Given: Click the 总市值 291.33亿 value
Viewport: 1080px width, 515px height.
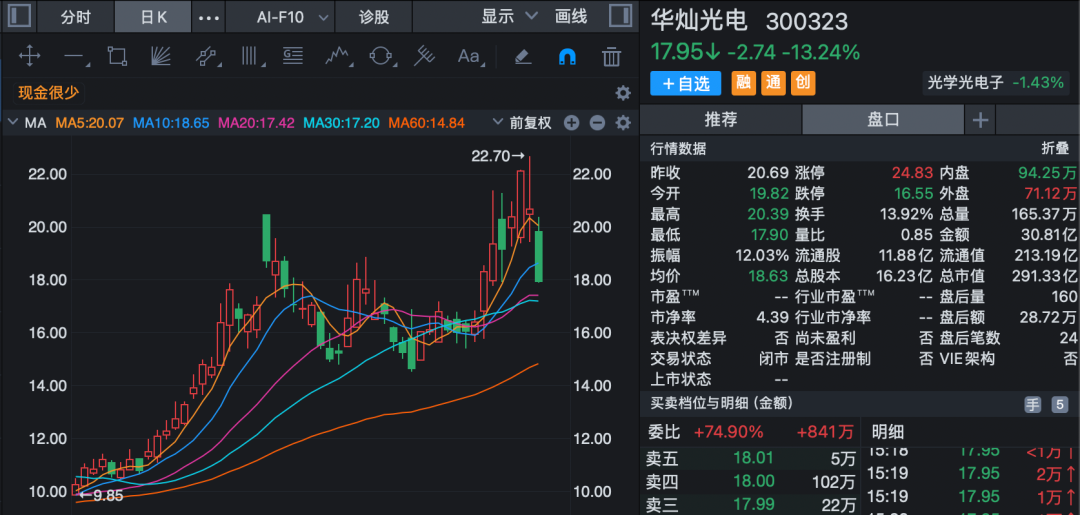Looking at the screenshot, I should 1046,276.
